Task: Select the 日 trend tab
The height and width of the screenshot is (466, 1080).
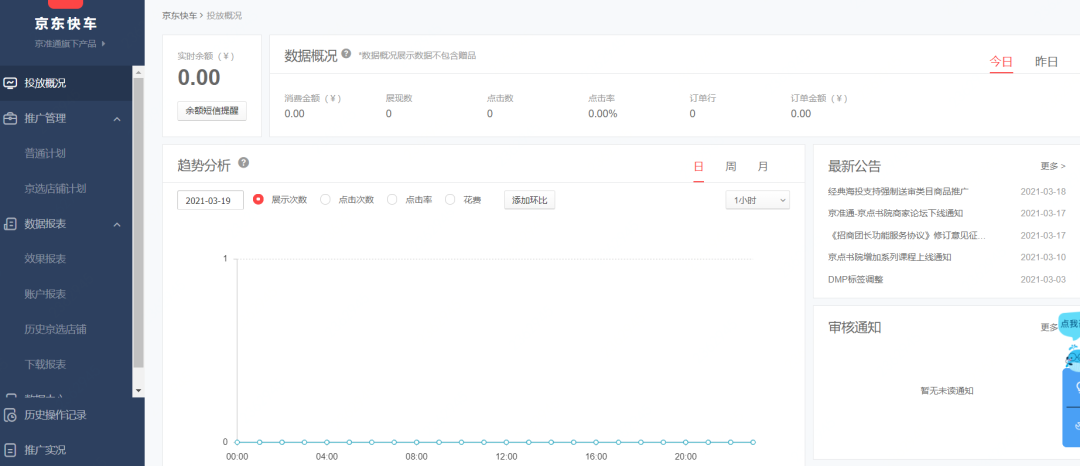Action: click(698, 167)
